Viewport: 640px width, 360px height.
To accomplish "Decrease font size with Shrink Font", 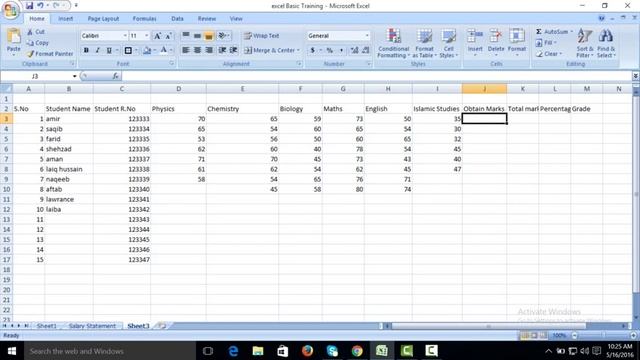I will 168,36.
